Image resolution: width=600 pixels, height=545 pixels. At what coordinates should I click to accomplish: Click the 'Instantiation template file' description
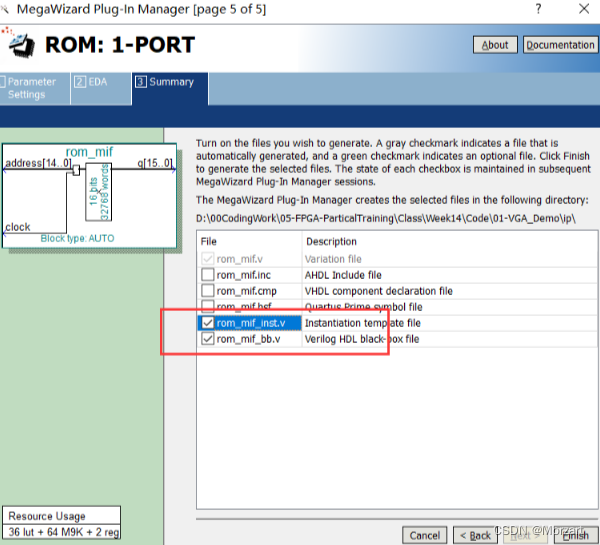(x=362, y=323)
